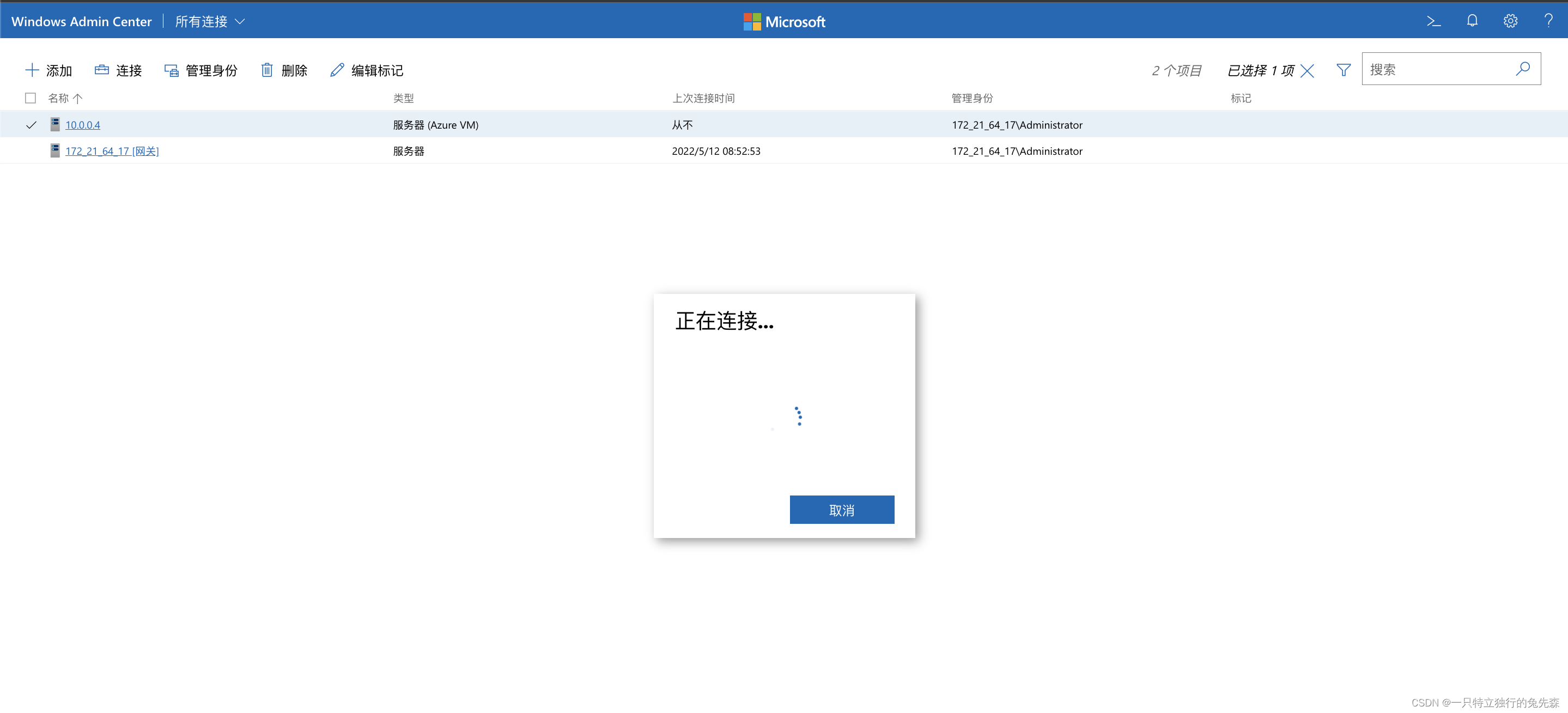This screenshot has width=1568, height=713.
Task: Click the Windows Admin Center title
Action: click(x=82, y=21)
